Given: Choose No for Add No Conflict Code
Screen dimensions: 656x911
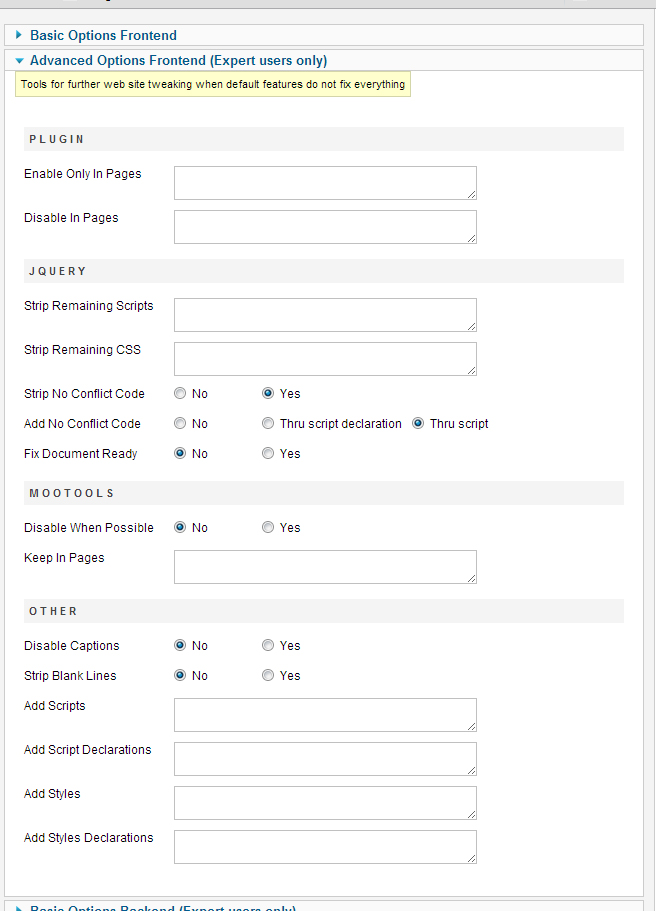Looking at the screenshot, I should [180, 424].
